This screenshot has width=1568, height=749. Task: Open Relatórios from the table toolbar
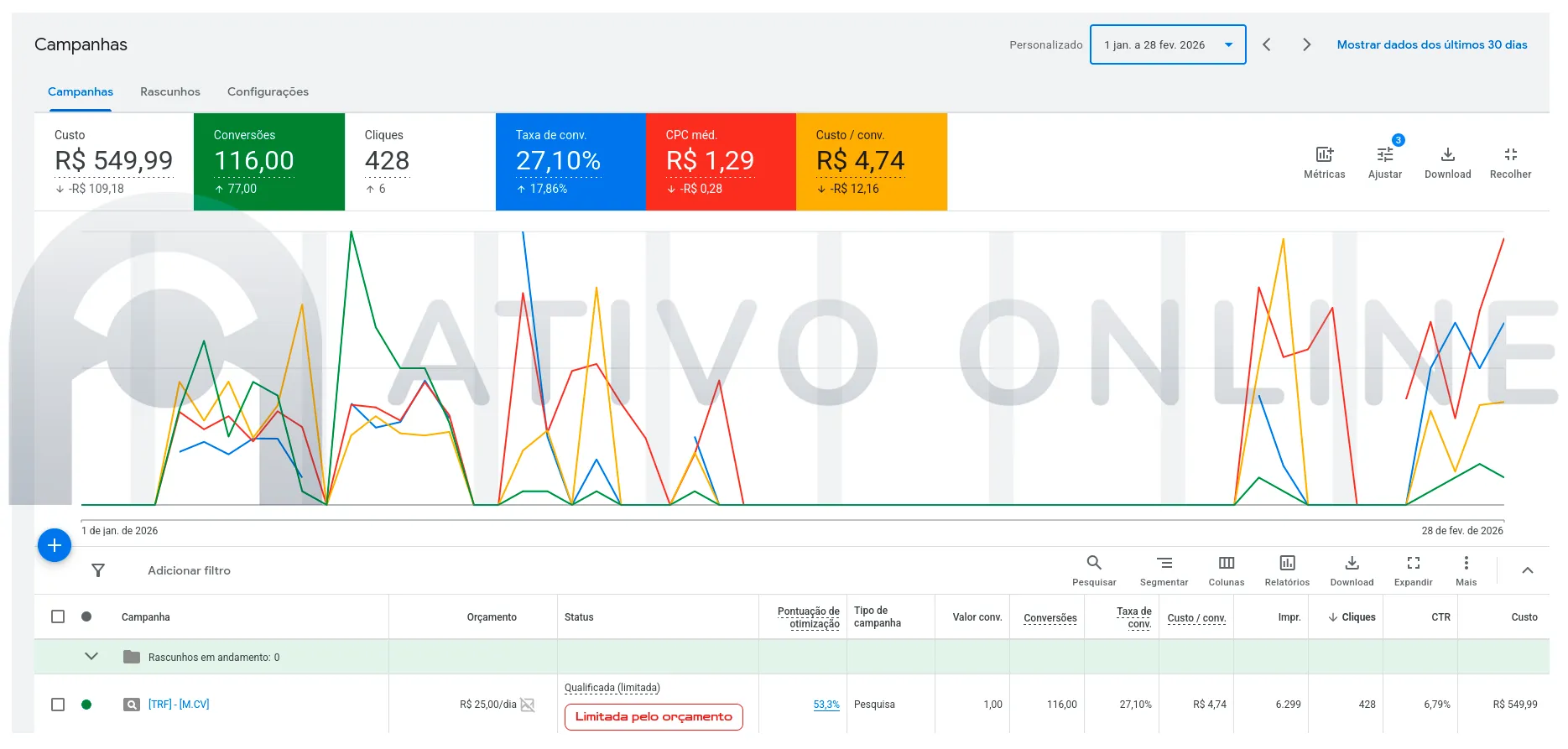[1287, 571]
